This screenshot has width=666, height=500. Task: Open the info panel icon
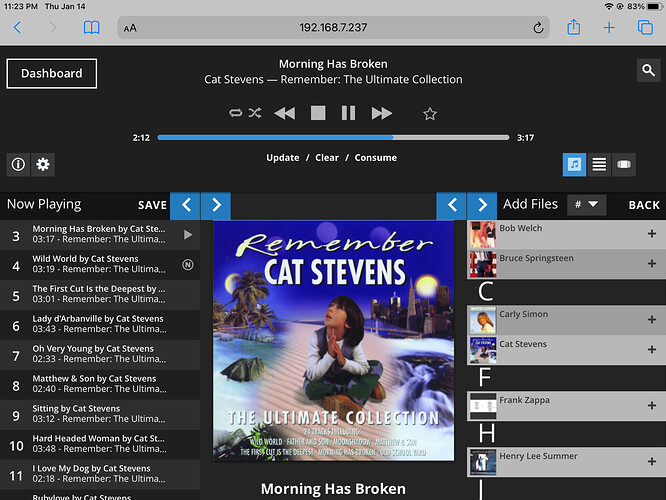[x=18, y=164]
